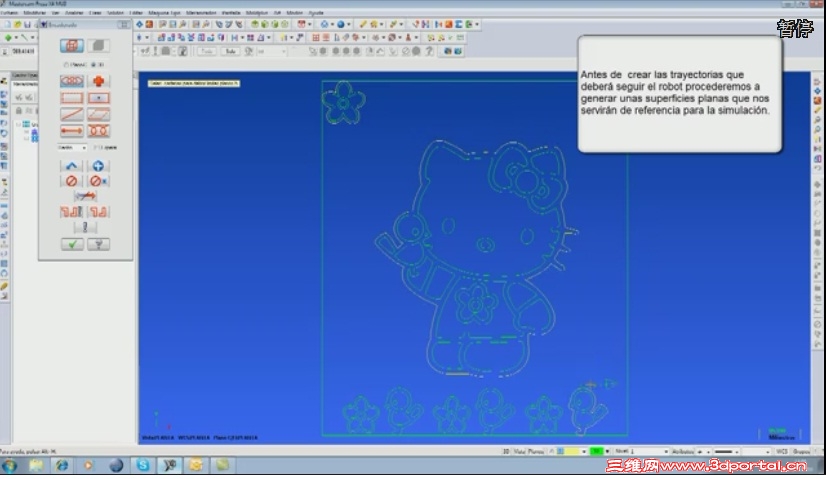Click the chain end adjust icon
Image resolution: width=826 pixels, height=479 pixels.
(99, 212)
